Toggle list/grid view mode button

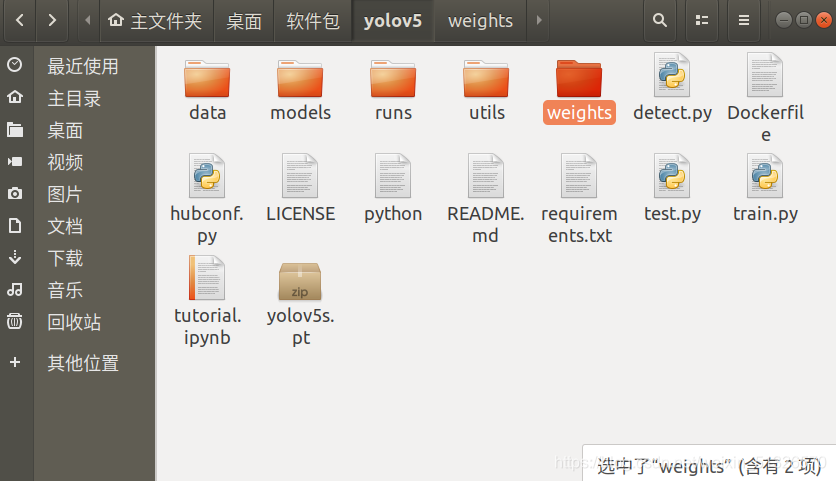tap(702, 21)
